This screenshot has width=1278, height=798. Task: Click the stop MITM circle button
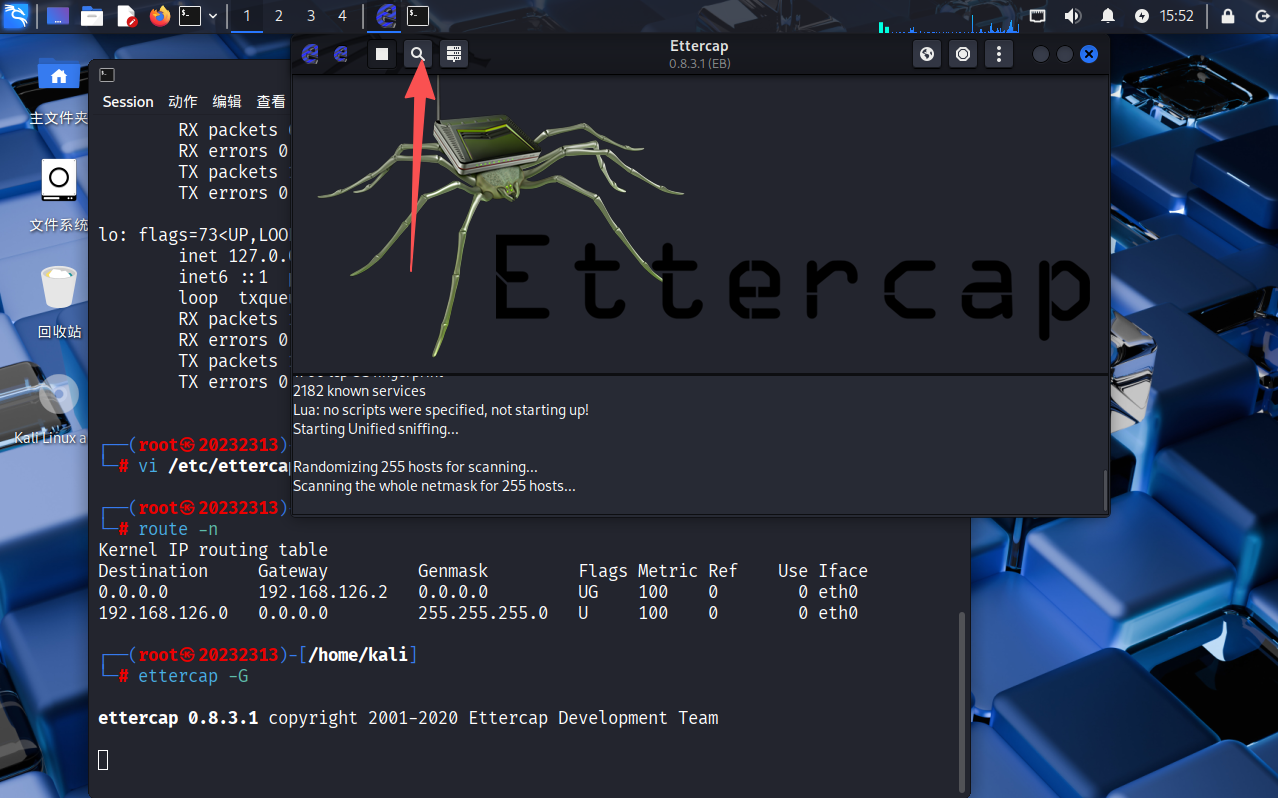click(x=963, y=54)
